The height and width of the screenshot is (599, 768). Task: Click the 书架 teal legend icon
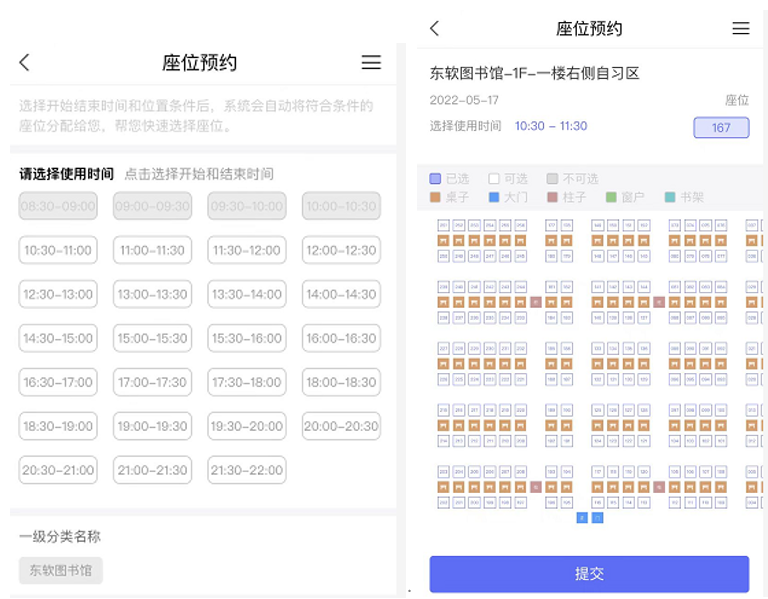click(x=670, y=197)
